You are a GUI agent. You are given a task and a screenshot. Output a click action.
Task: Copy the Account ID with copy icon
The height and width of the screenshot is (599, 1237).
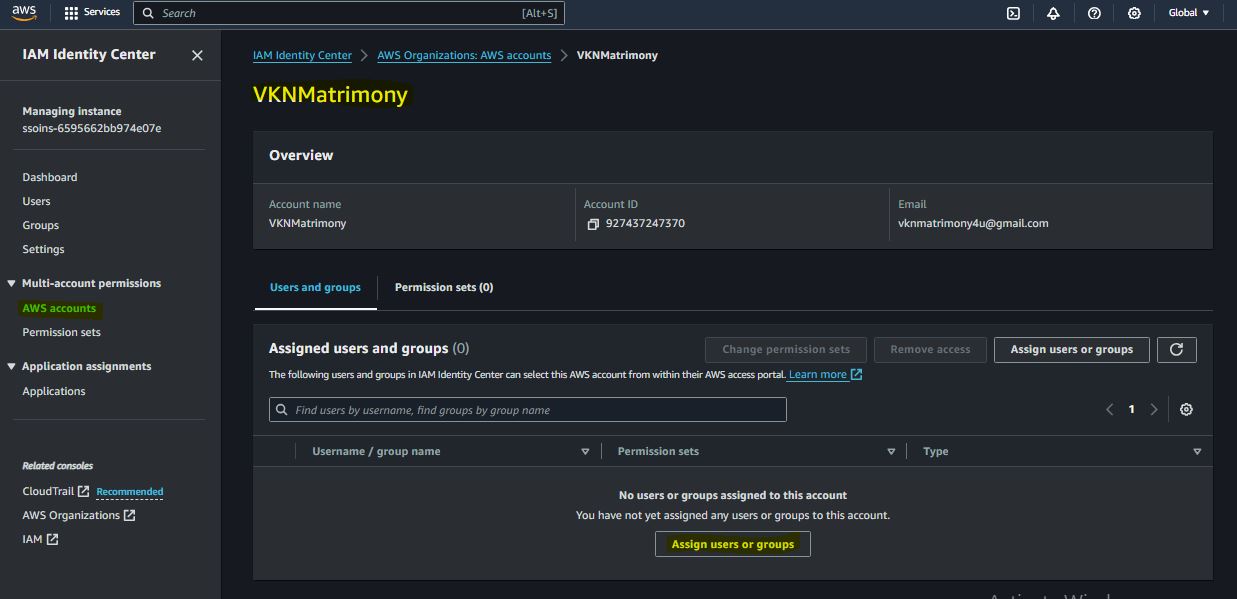click(592, 224)
